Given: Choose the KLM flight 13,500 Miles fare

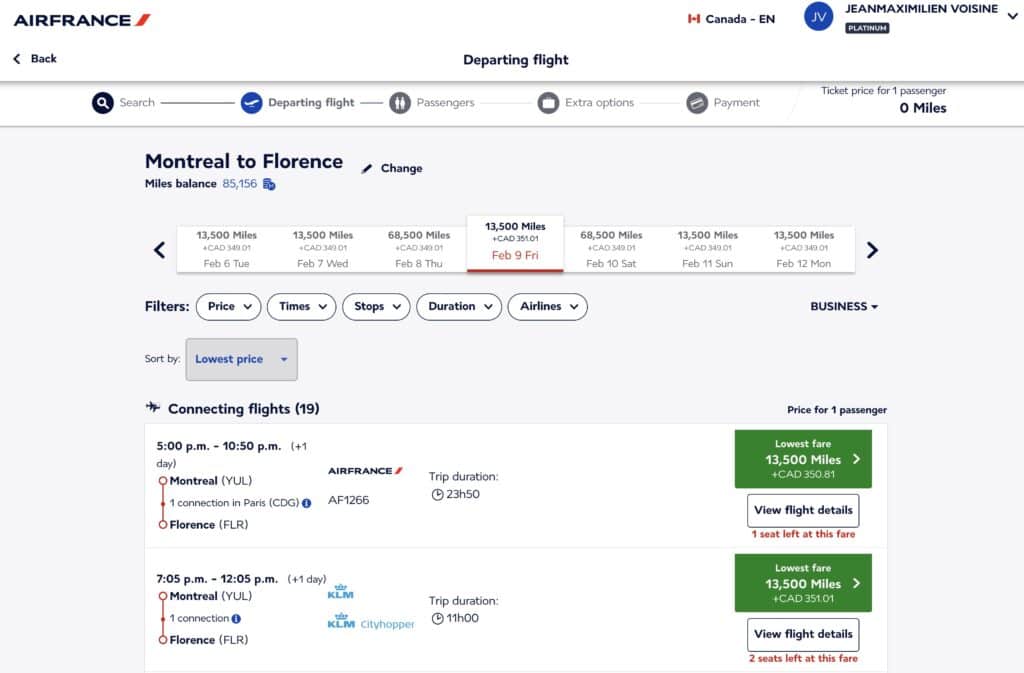Looking at the screenshot, I should pyautogui.click(x=803, y=583).
